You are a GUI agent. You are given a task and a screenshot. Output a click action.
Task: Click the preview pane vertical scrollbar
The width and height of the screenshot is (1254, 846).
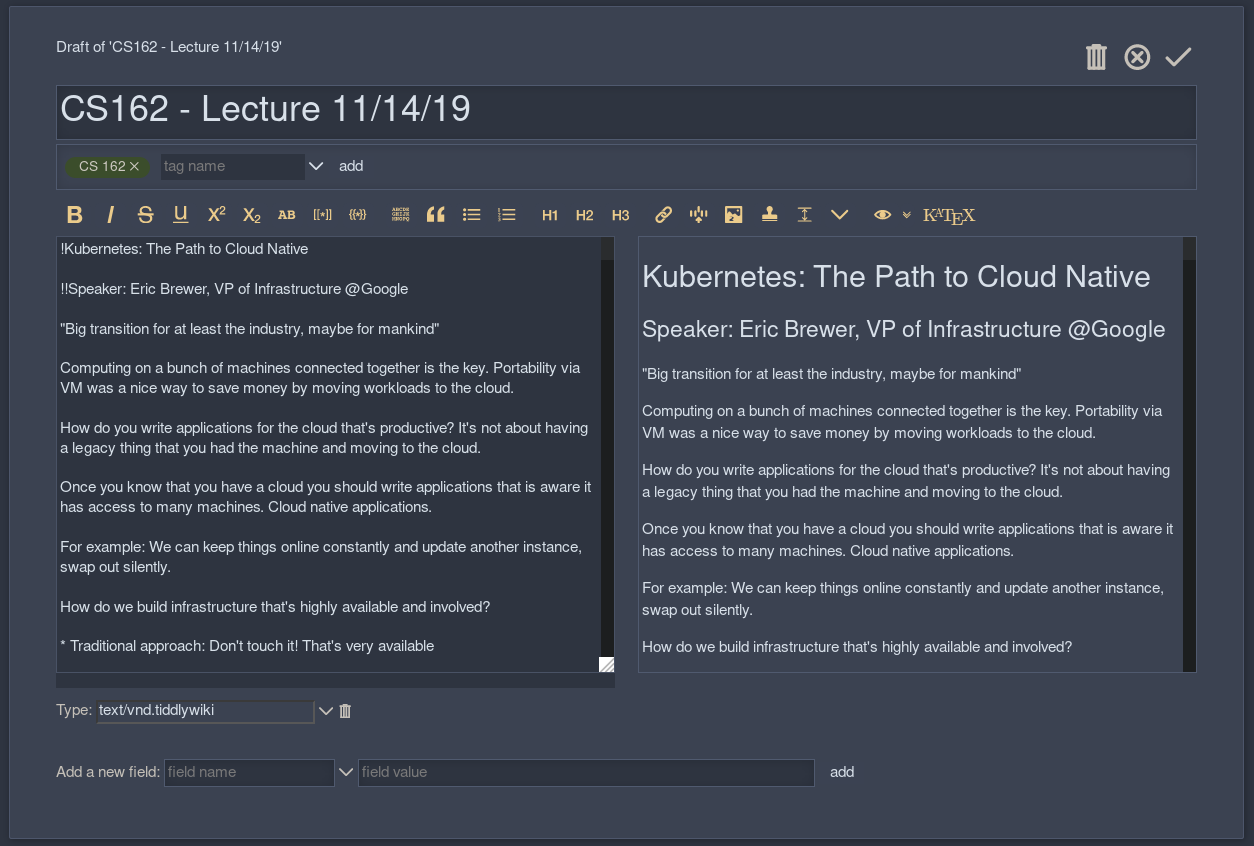(x=1189, y=455)
